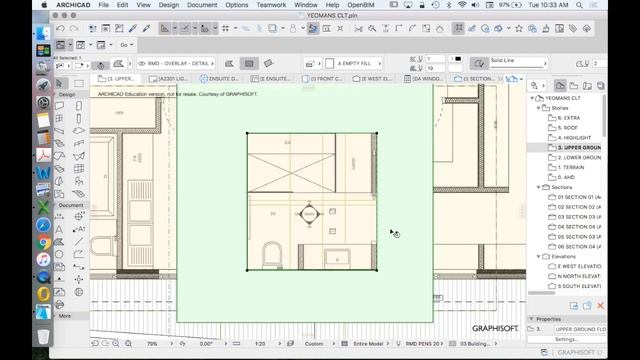Click the star Favorites icon in toolbar

pos(519,29)
